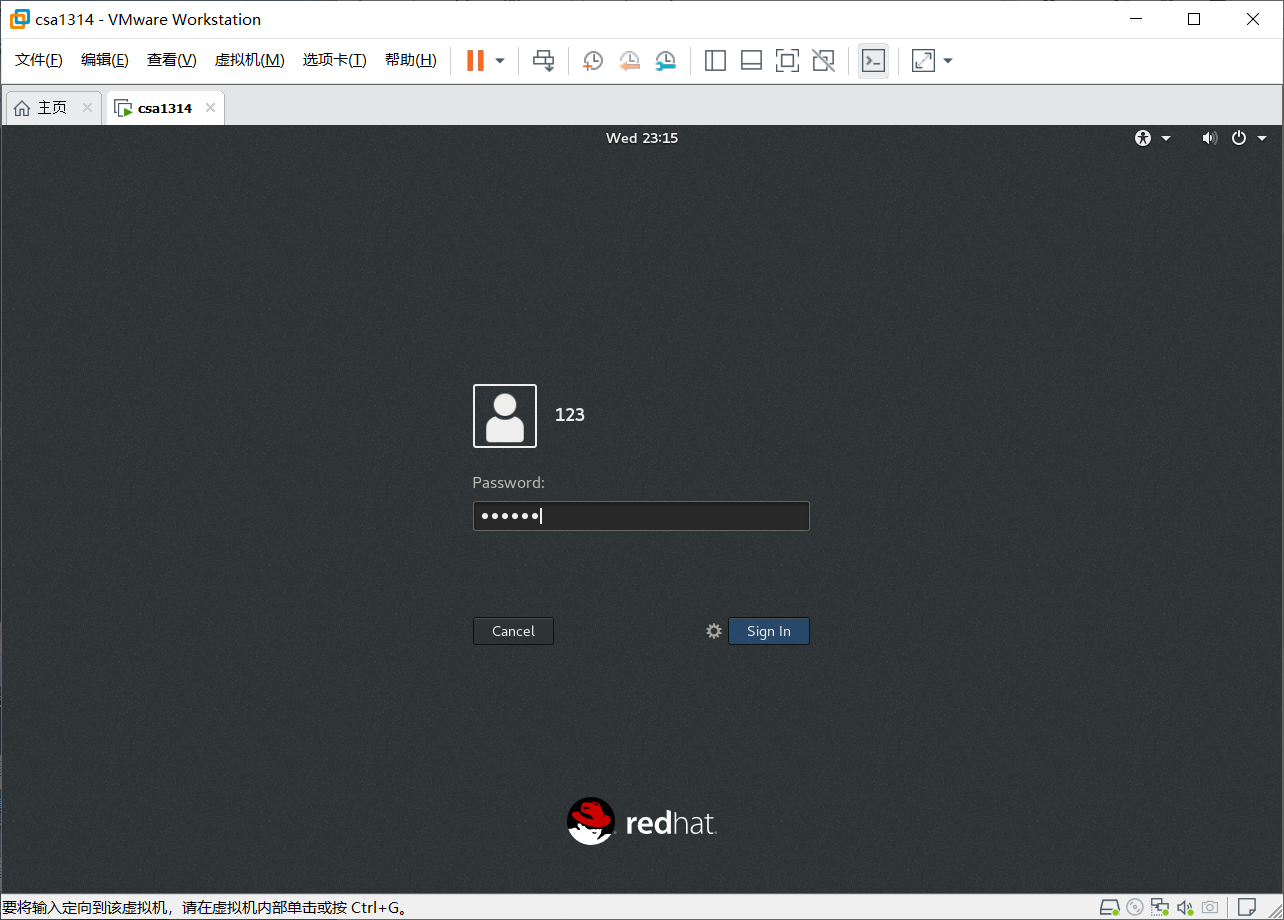1284x920 pixels.
Task: Click the VMware Workstation title bar logo
Action: click(19, 19)
